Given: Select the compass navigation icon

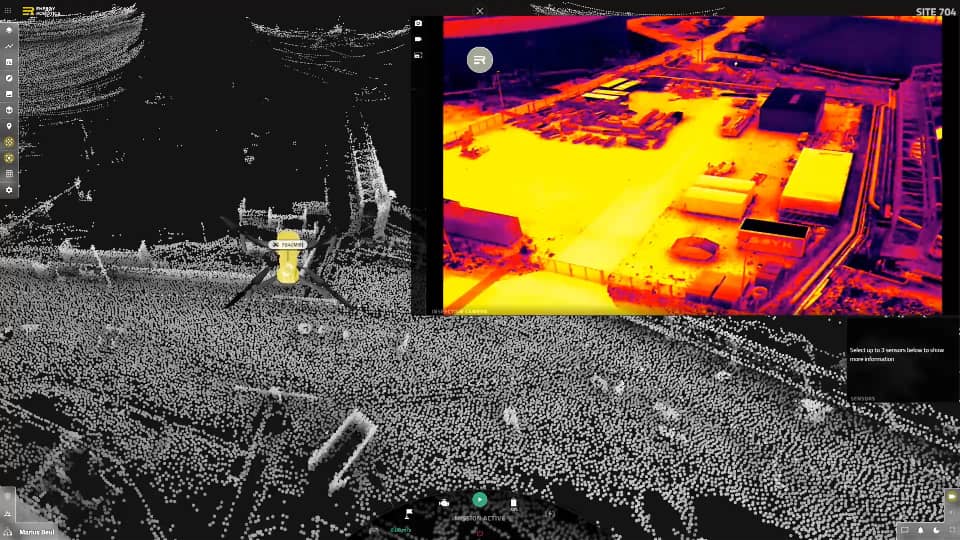Looking at the screenshot, I should (x=9, y=78).
